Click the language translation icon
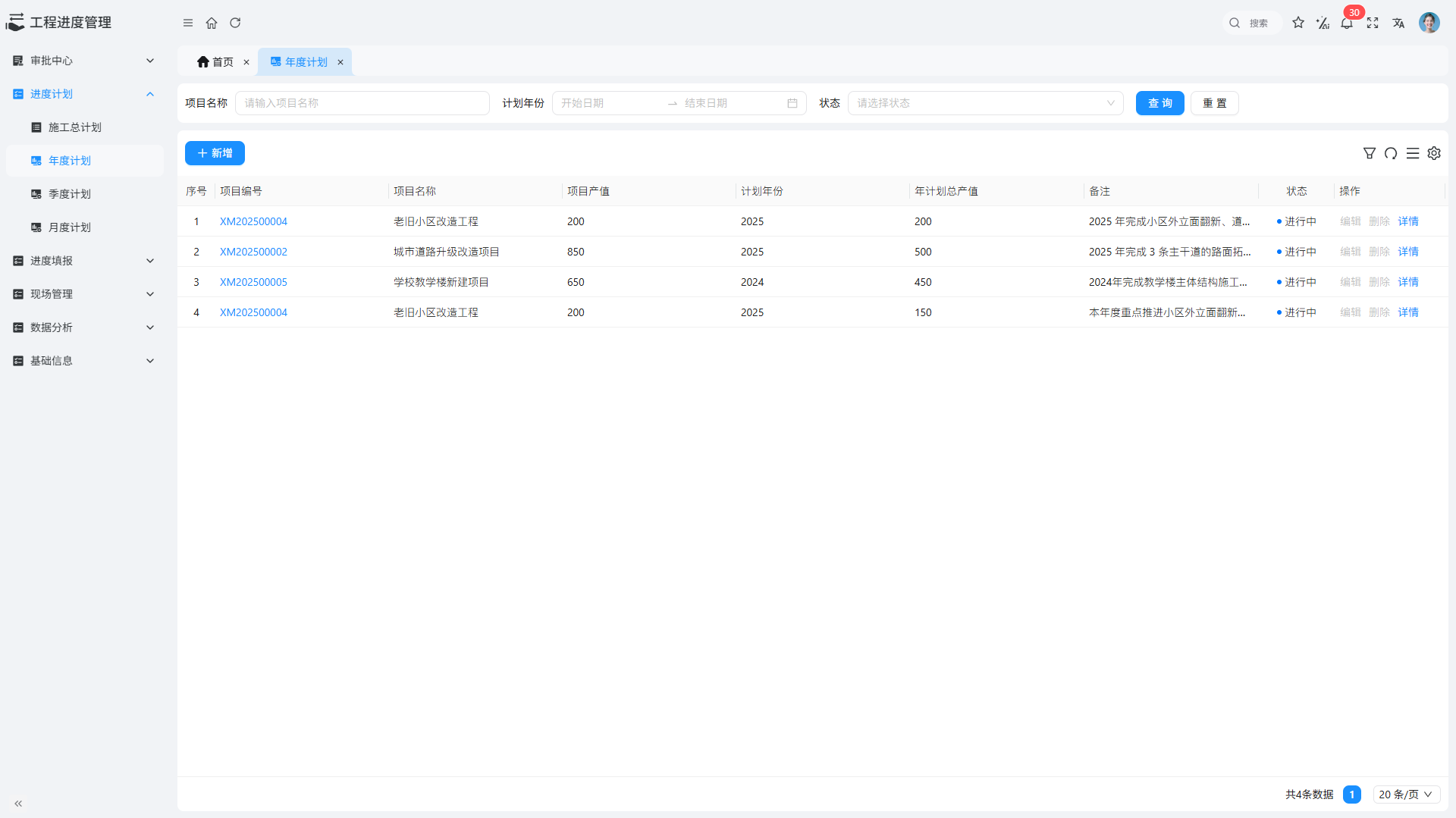The width and height of the screenshot is (1456, 818). pos(1398,24)
